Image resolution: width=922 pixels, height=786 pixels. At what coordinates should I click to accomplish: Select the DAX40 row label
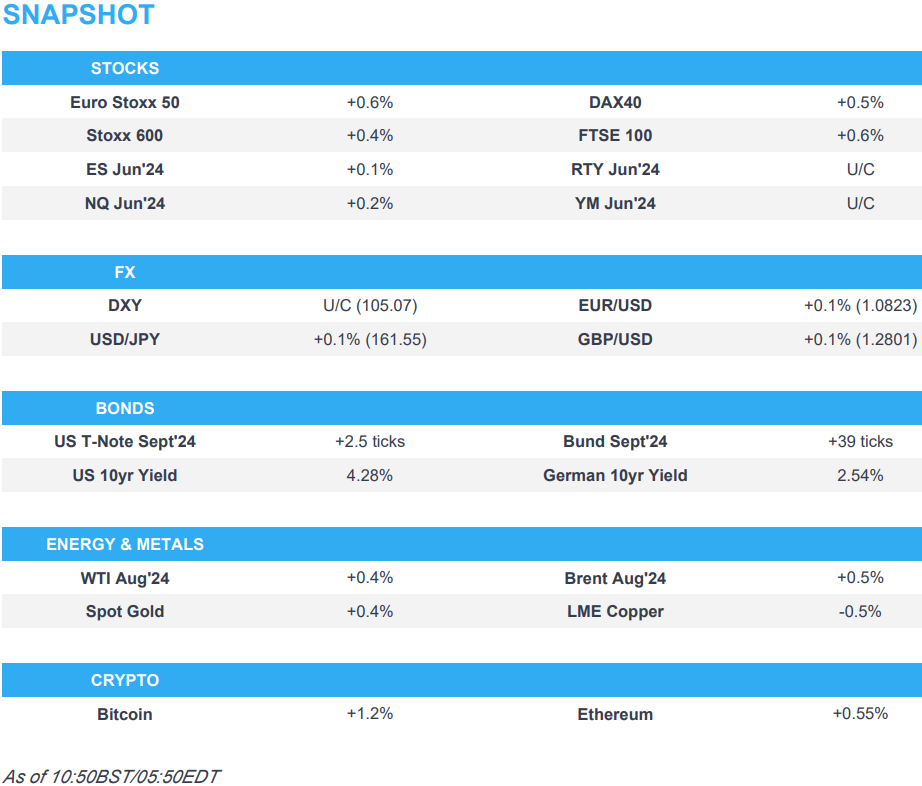click(x=615, y=102)
